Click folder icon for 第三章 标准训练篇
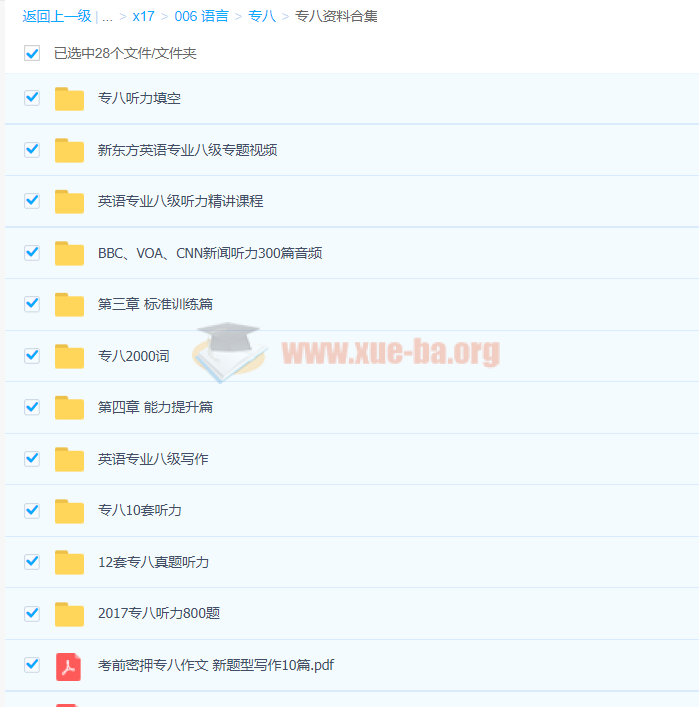The height and width of the screenshot is (707, 699). tap(69, 304)
